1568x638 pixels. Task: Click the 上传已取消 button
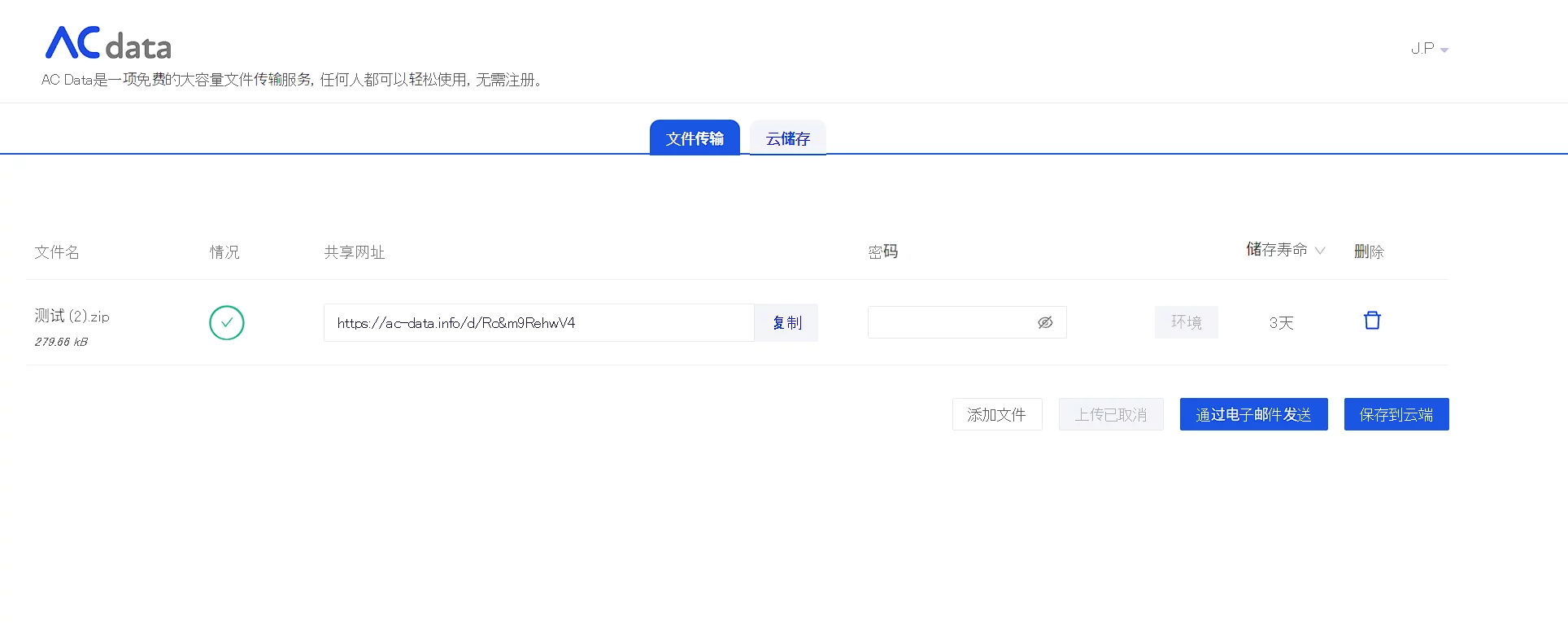pos(1110,415)
